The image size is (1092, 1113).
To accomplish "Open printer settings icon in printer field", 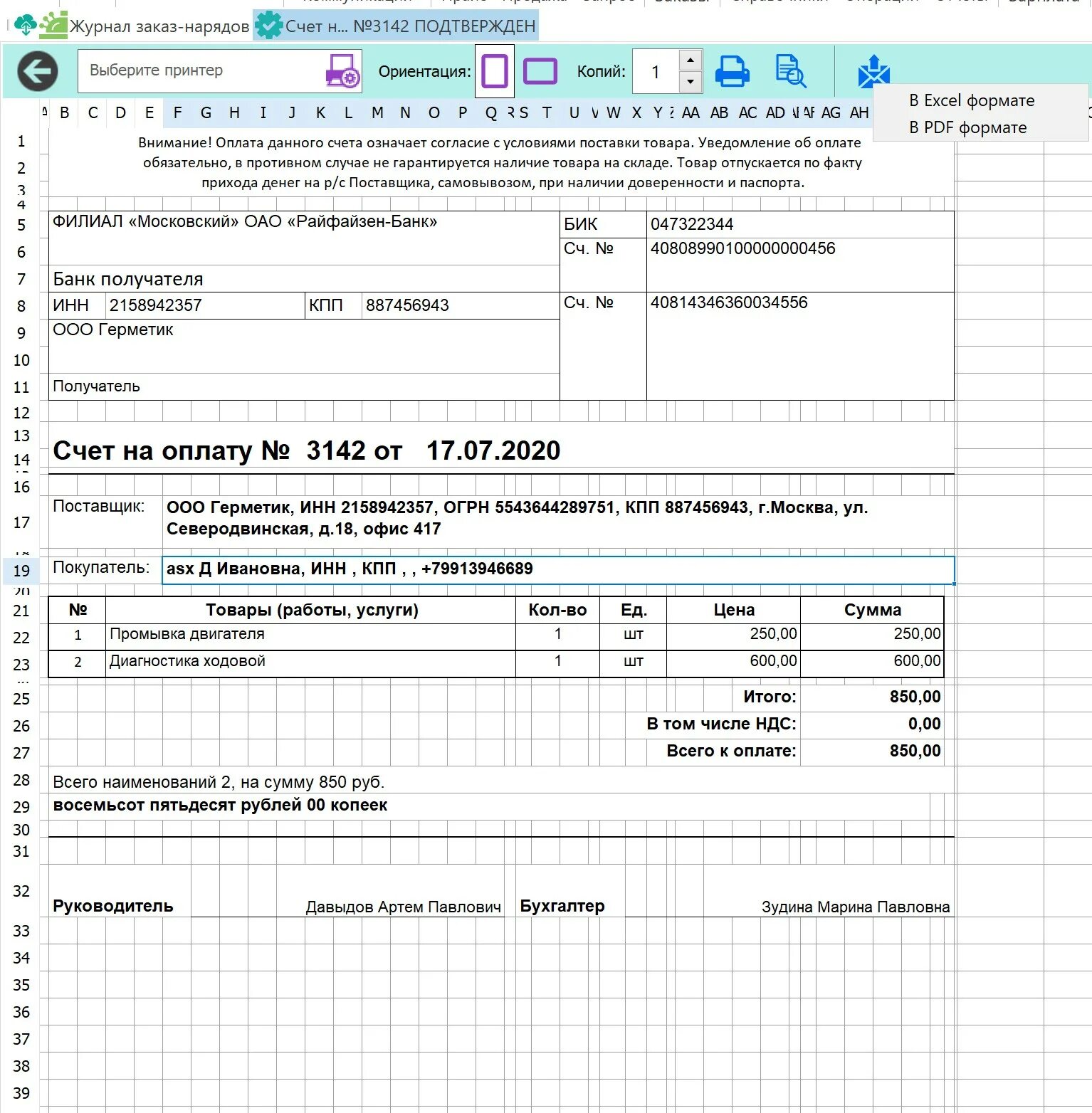I will (x=342, y=71).
